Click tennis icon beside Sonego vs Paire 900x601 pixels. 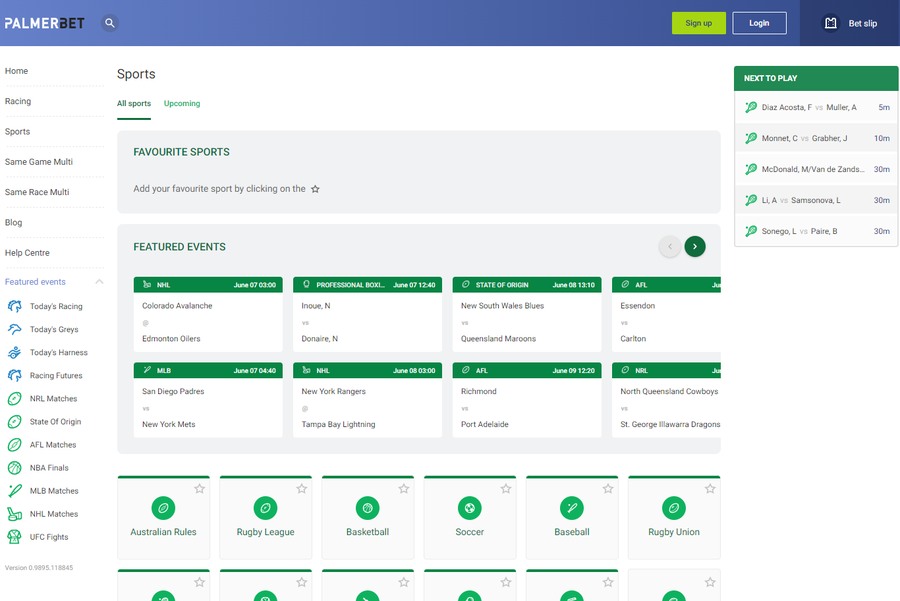click(751, 231)
